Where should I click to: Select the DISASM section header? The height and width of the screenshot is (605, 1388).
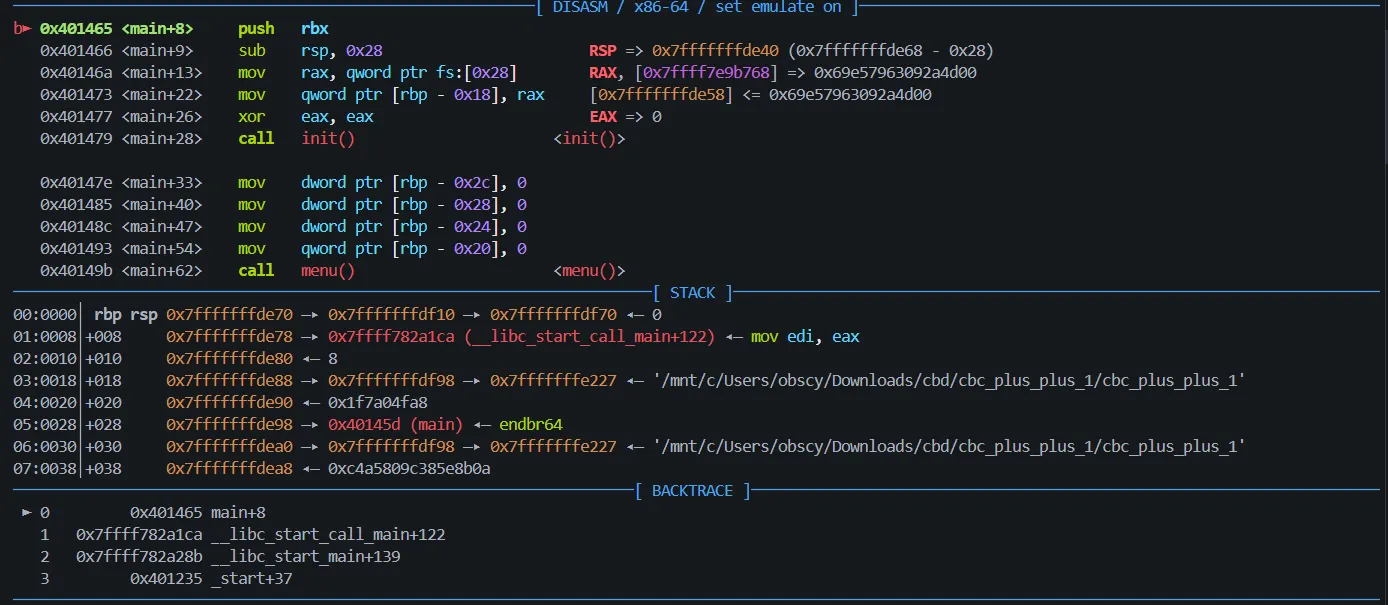[x=697, y=8]
